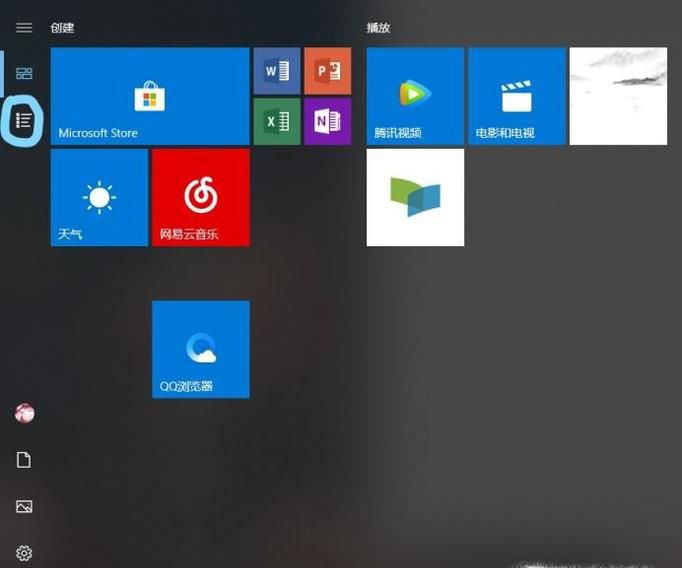682x568 pixels.
Task: Open the PowerPoint tile
Action: [x=327, y=71]
